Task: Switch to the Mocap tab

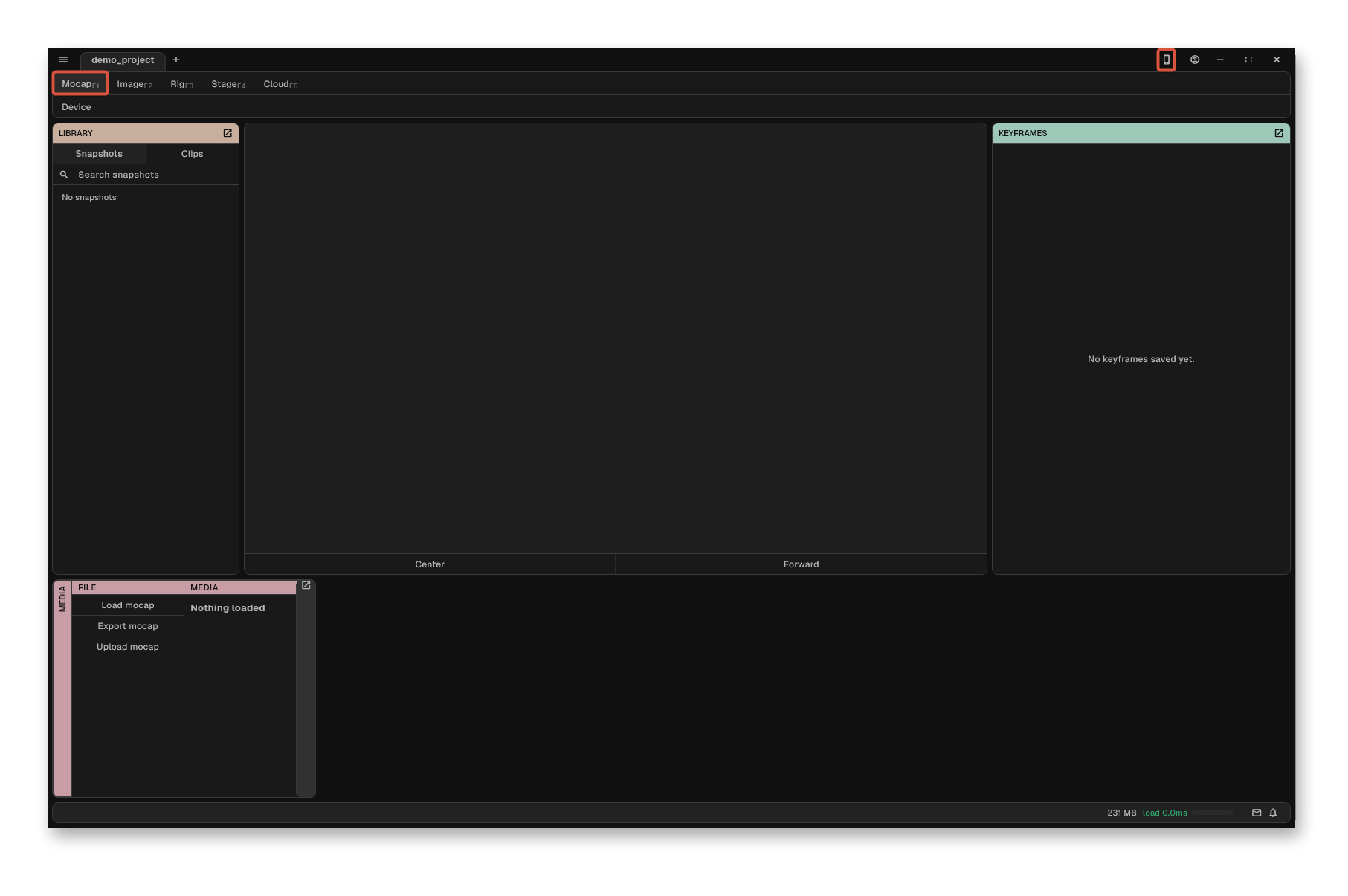Action: click(80, 83)
